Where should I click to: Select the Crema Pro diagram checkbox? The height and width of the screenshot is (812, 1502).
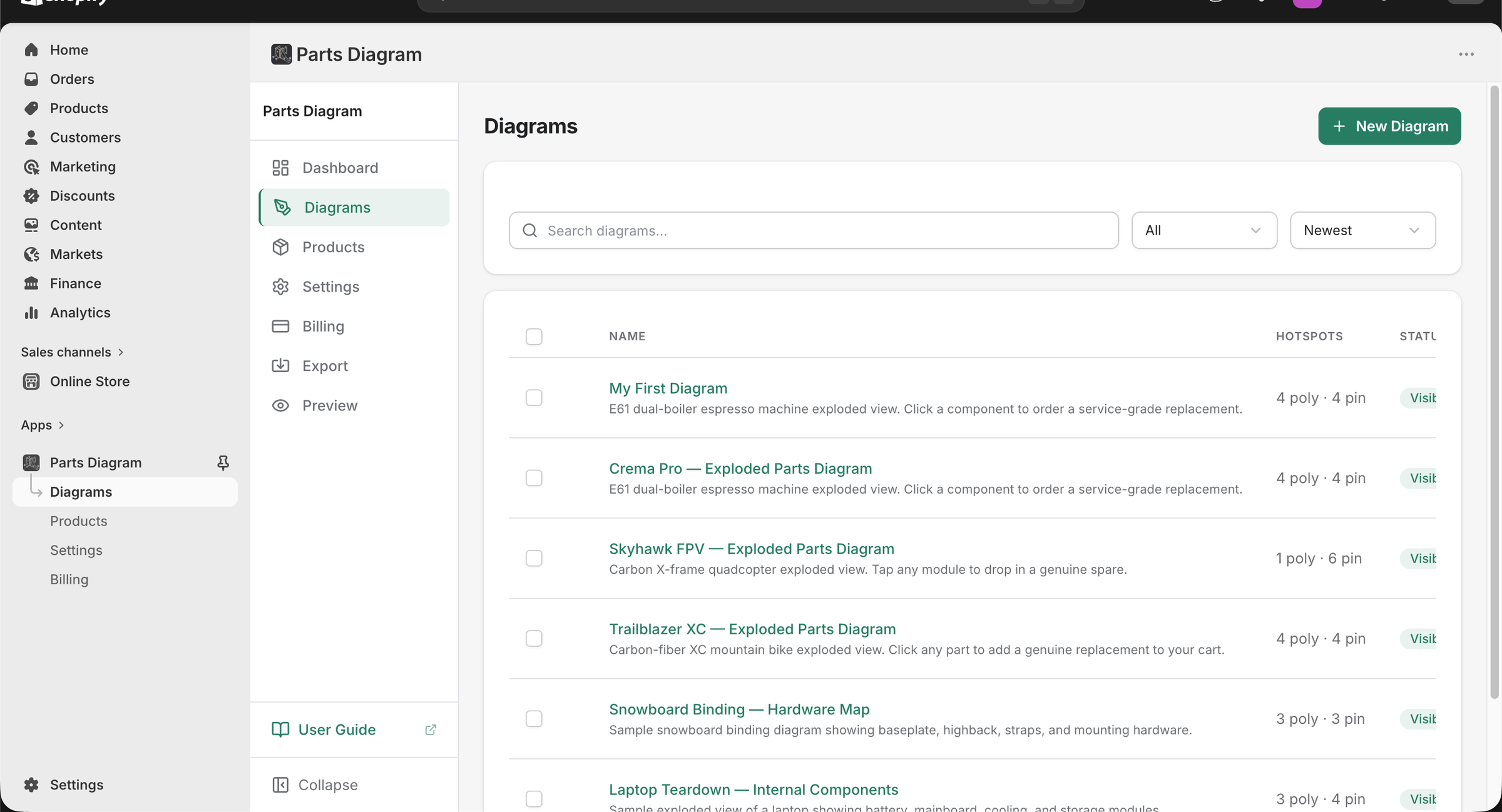[x=534, y=478]
